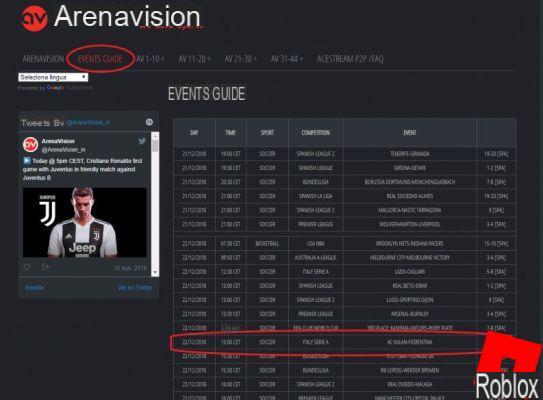This screenshot has width=543, height=400.
Task: Click the 5-6 [SPA] channel cell
Action: (x=496, y=272)
